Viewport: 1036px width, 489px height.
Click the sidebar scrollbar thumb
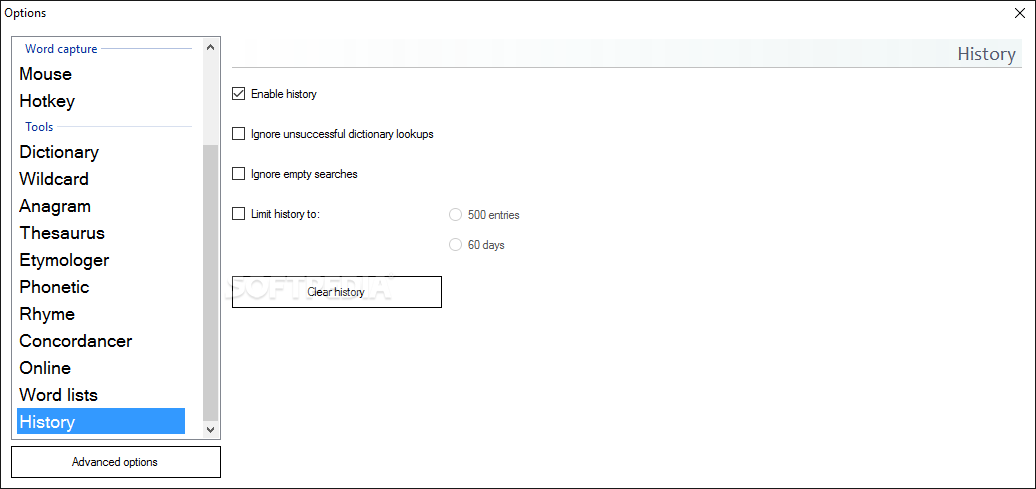coord(210,283)
